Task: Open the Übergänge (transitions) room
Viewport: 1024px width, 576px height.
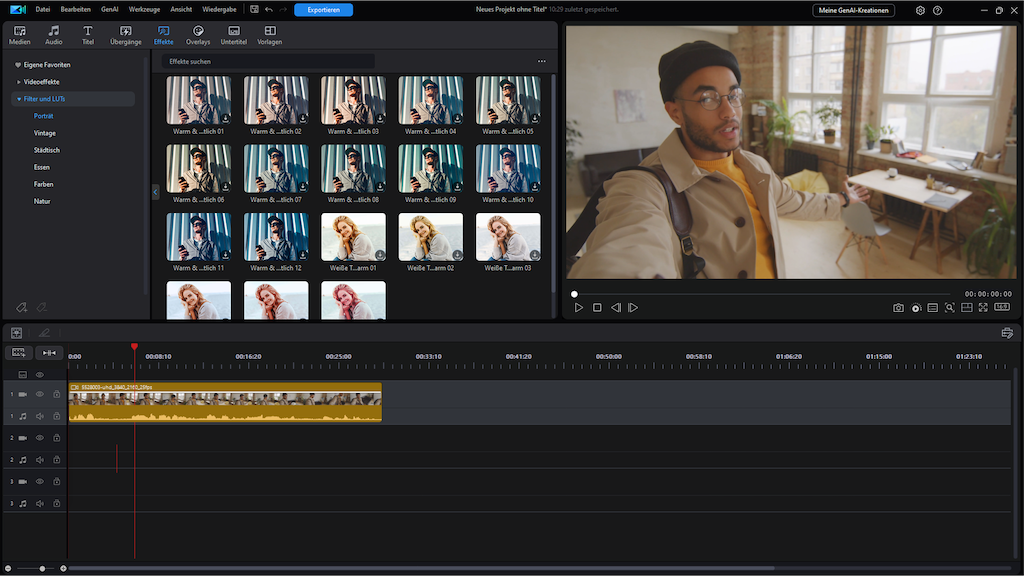Action: tap(125, 35)
